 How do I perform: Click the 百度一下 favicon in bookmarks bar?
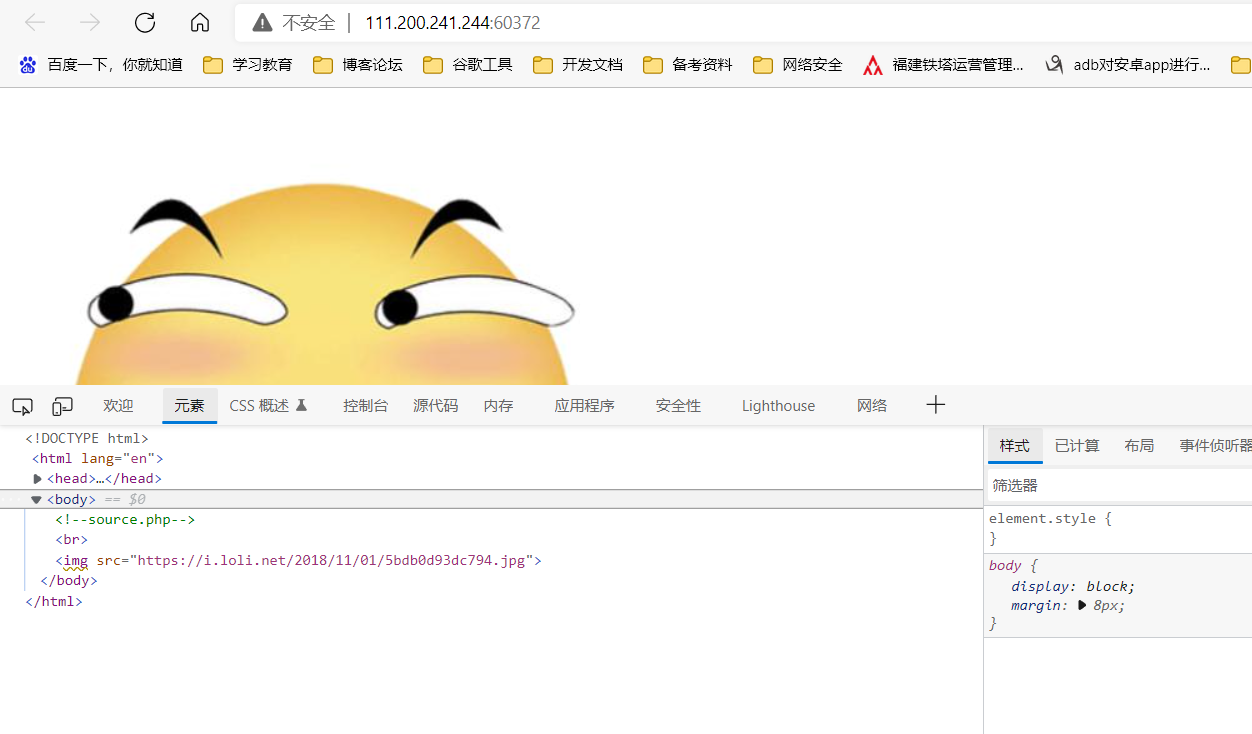tap(27, 64)
